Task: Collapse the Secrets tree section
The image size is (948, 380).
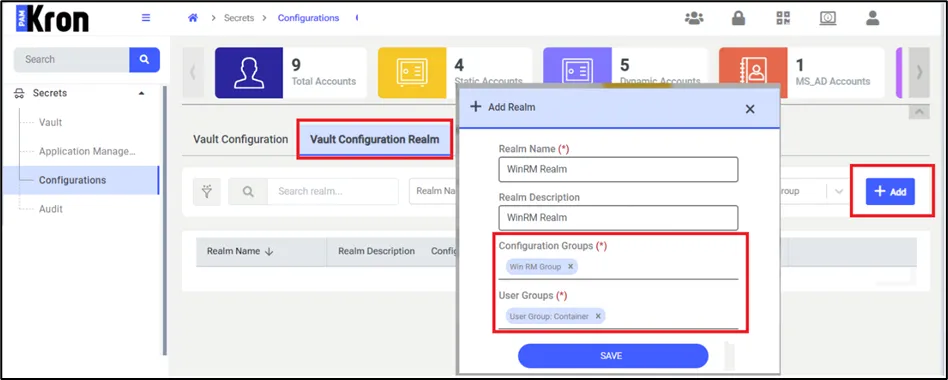Action: 141,93
